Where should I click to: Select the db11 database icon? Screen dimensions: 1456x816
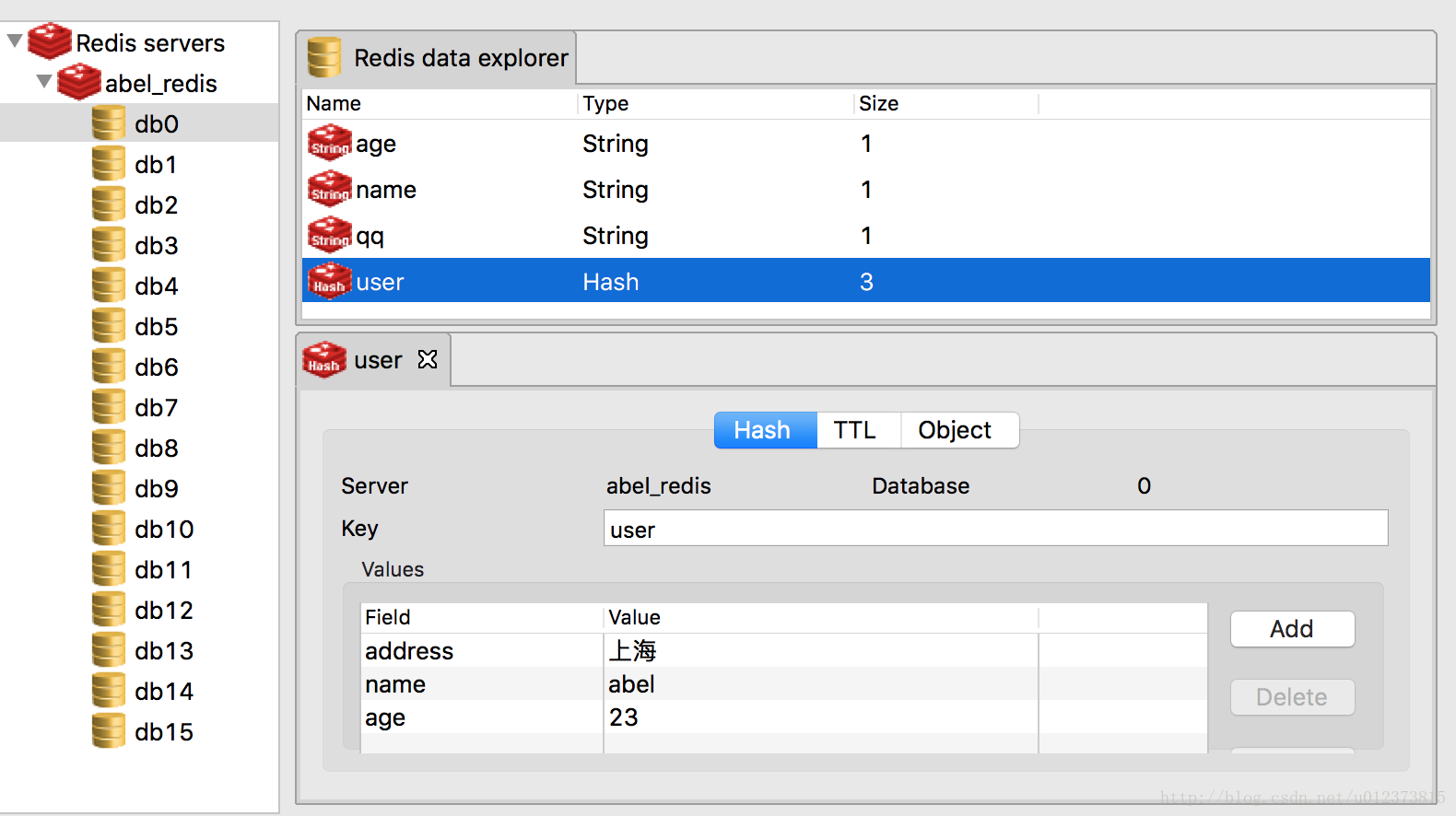[109, 568]
